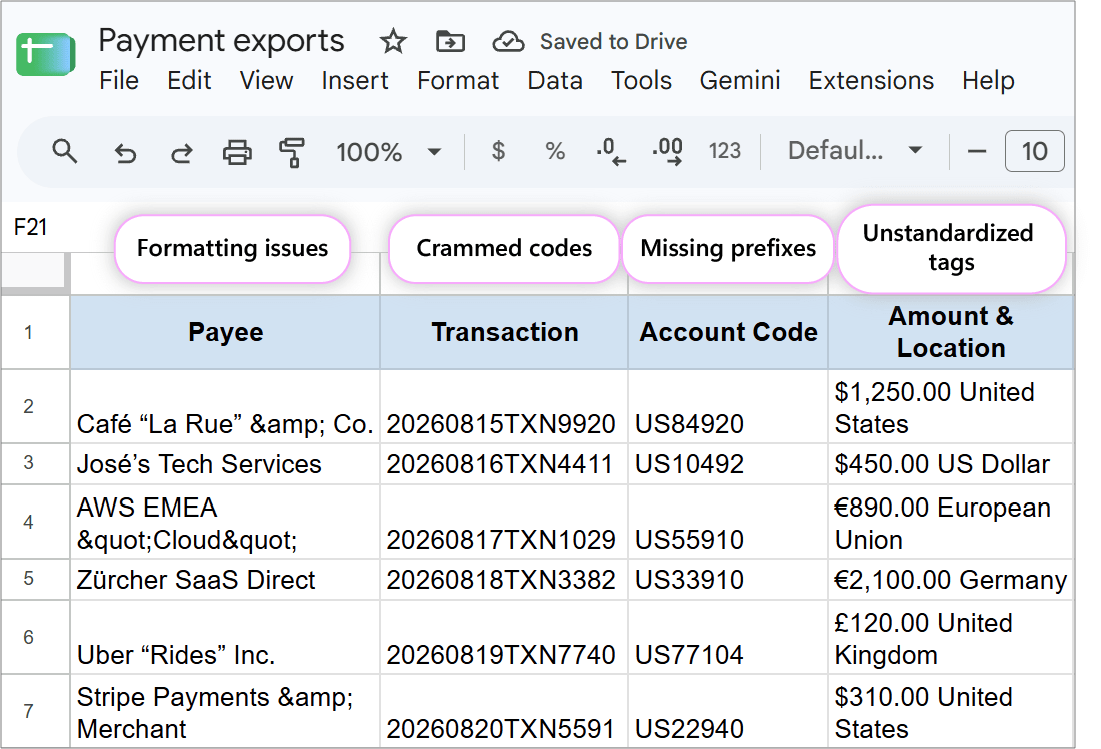Select cell 20260819TXN7740
Screen dimensions: 1101x749
[504, 637]
